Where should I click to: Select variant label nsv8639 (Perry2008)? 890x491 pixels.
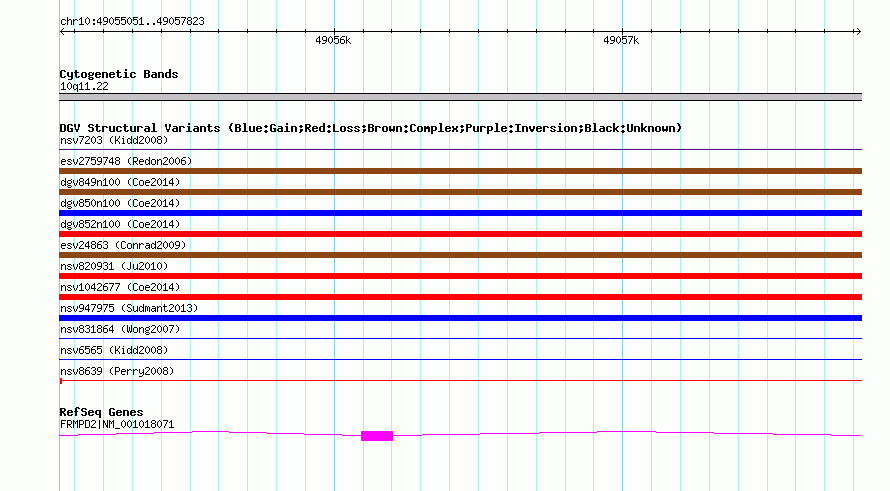[x=117, y=371]
